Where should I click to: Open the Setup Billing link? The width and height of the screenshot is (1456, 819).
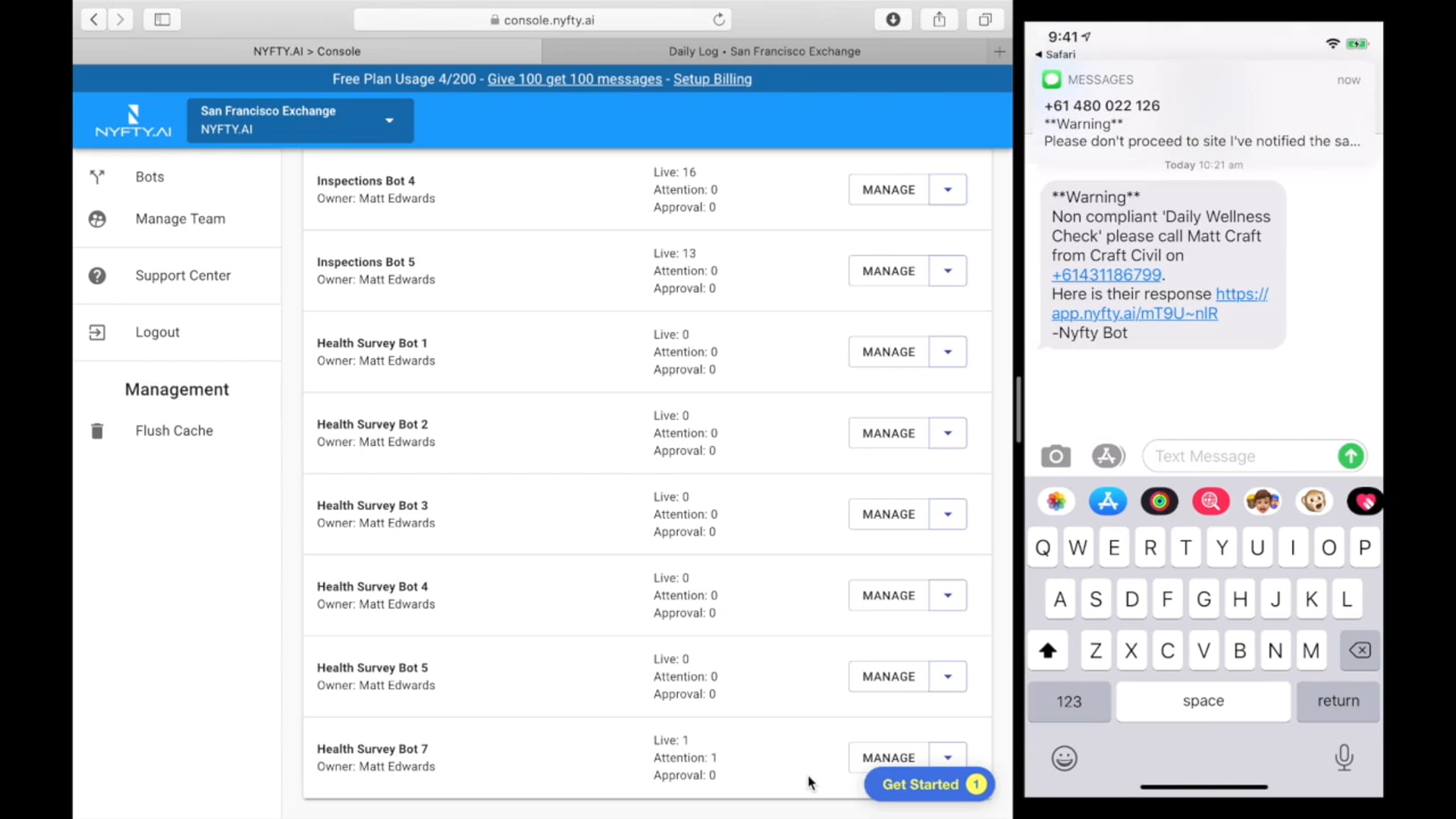713,80
